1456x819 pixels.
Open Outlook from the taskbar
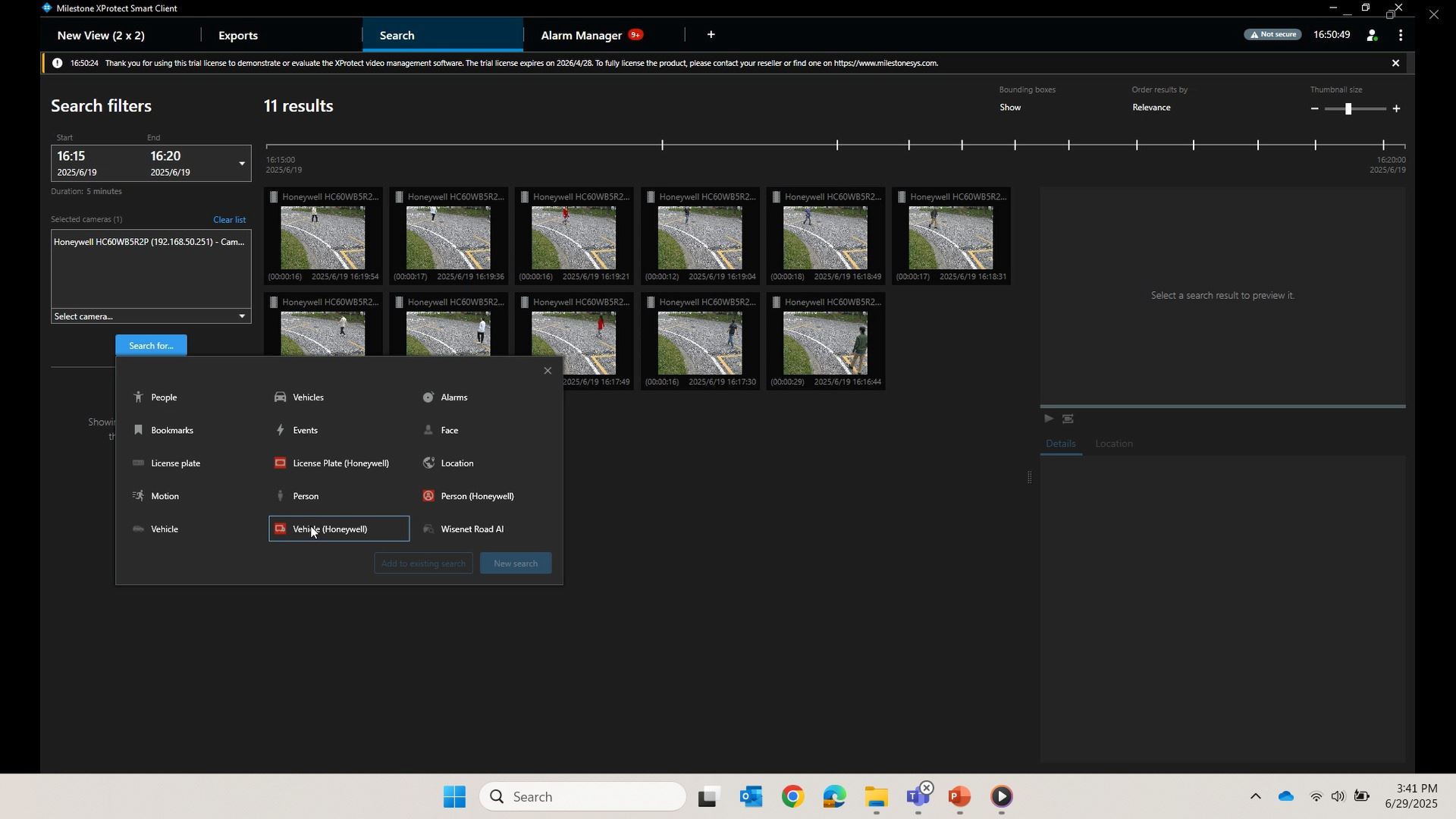coord(751,797)
